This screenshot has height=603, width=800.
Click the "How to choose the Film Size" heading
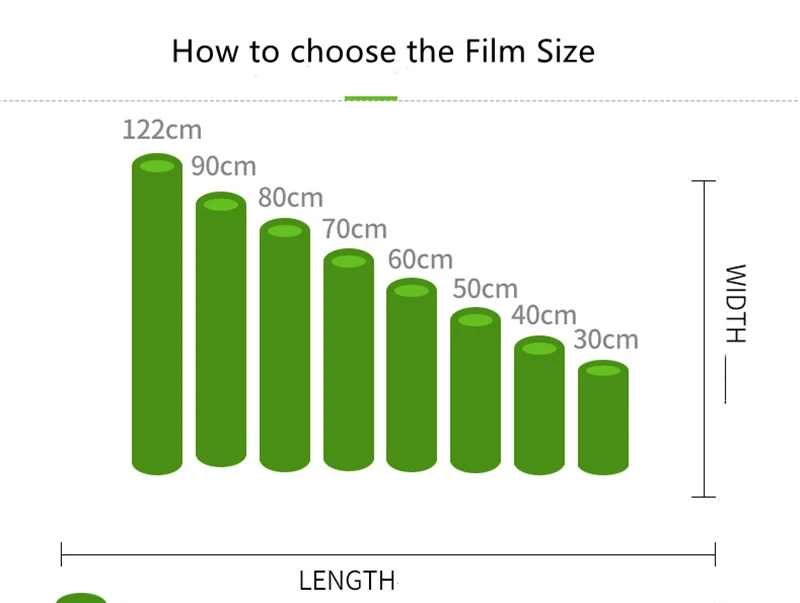pyautogui.click(x=383, y=51)
